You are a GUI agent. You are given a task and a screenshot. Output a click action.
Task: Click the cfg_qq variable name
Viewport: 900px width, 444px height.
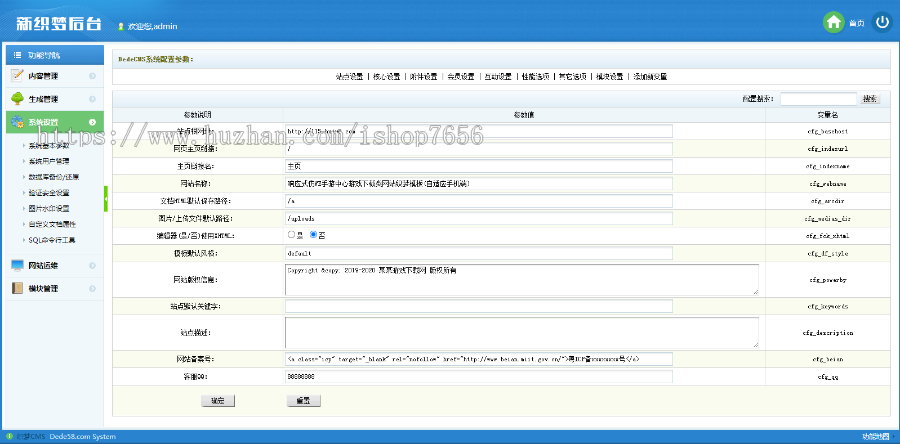point(828,377)
